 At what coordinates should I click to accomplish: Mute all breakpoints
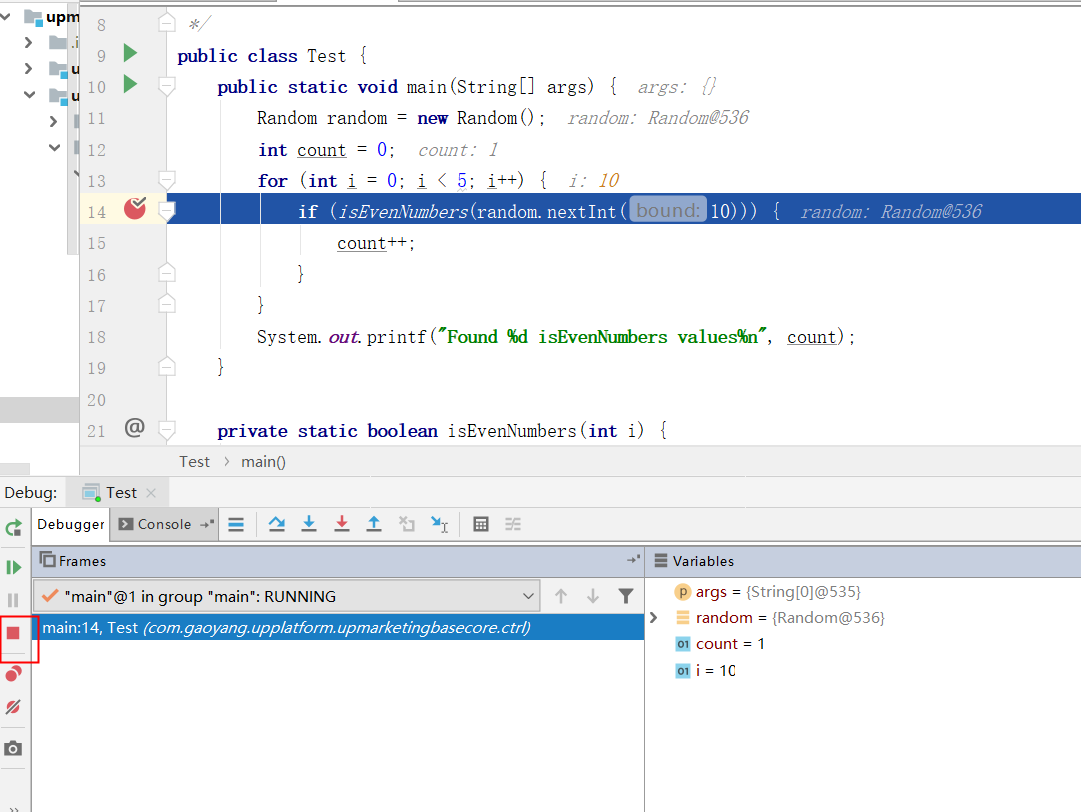pos(13,707)
